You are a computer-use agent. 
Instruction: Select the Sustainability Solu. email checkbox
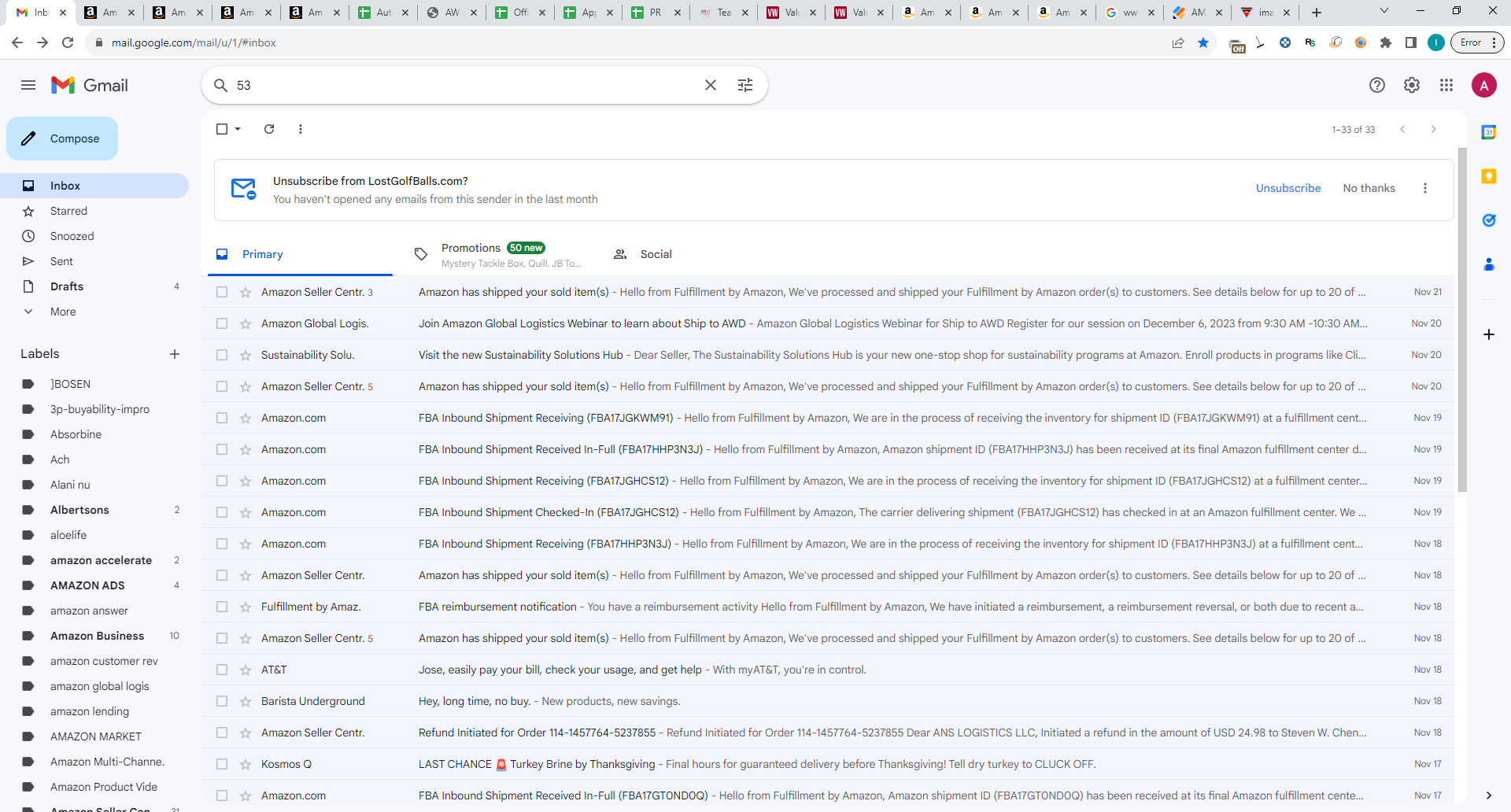pyautogui.click(x=222, y=355)
